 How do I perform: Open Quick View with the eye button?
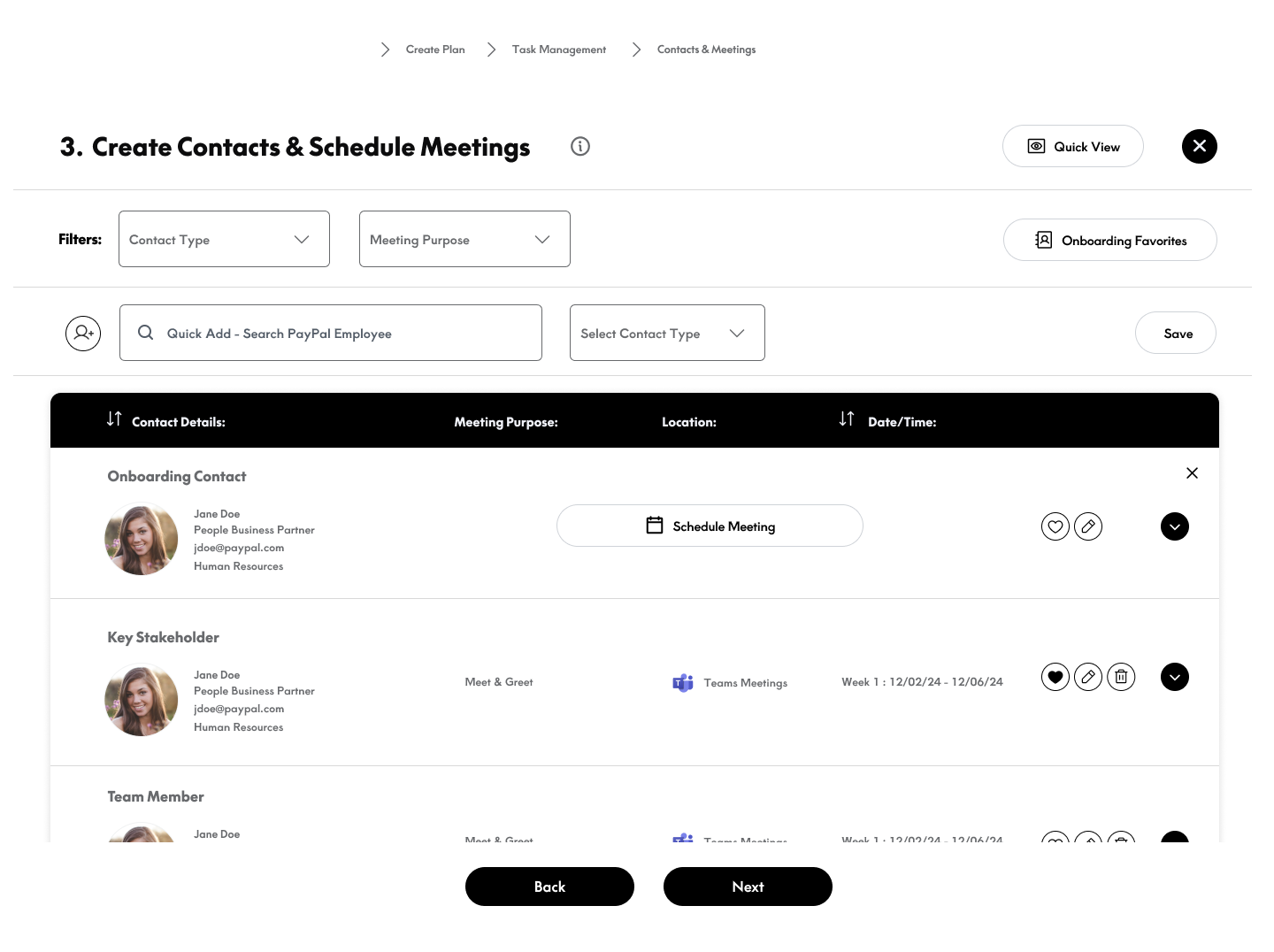pos(1072,147)
